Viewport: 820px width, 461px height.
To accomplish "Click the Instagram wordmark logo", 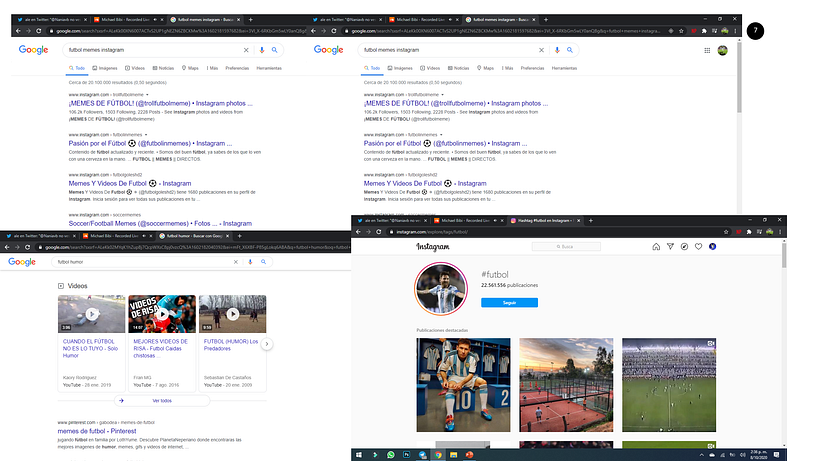I will coord(432,247).
